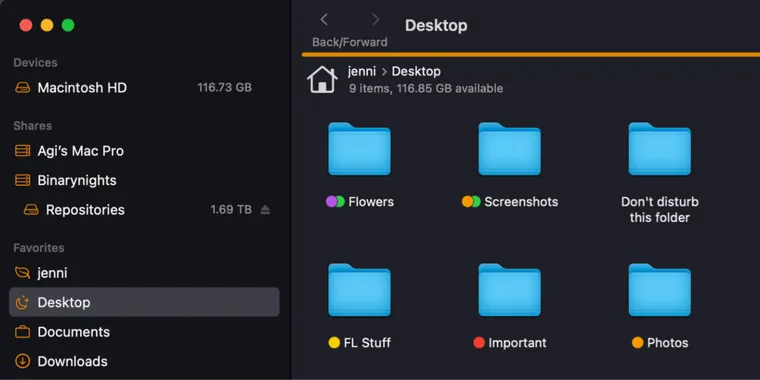
Task: Click the 1.69 TB size value
Action: 231,210
